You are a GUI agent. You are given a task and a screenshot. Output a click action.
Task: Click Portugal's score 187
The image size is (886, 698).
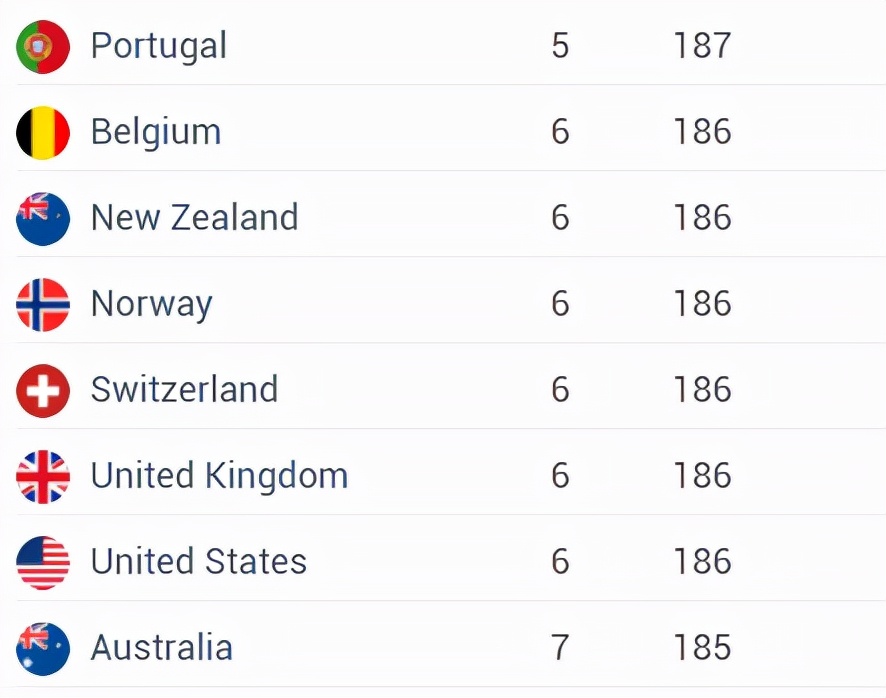(x=702, y=46)
